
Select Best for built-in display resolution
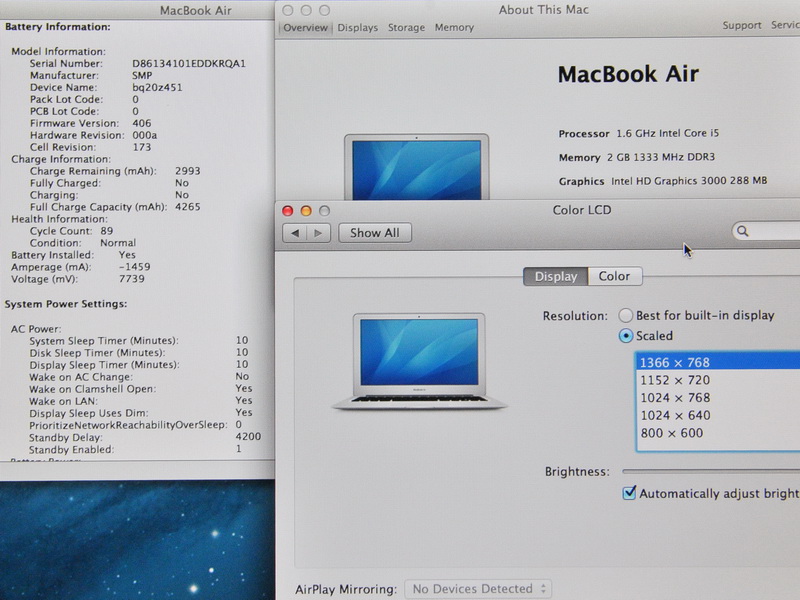626,315
